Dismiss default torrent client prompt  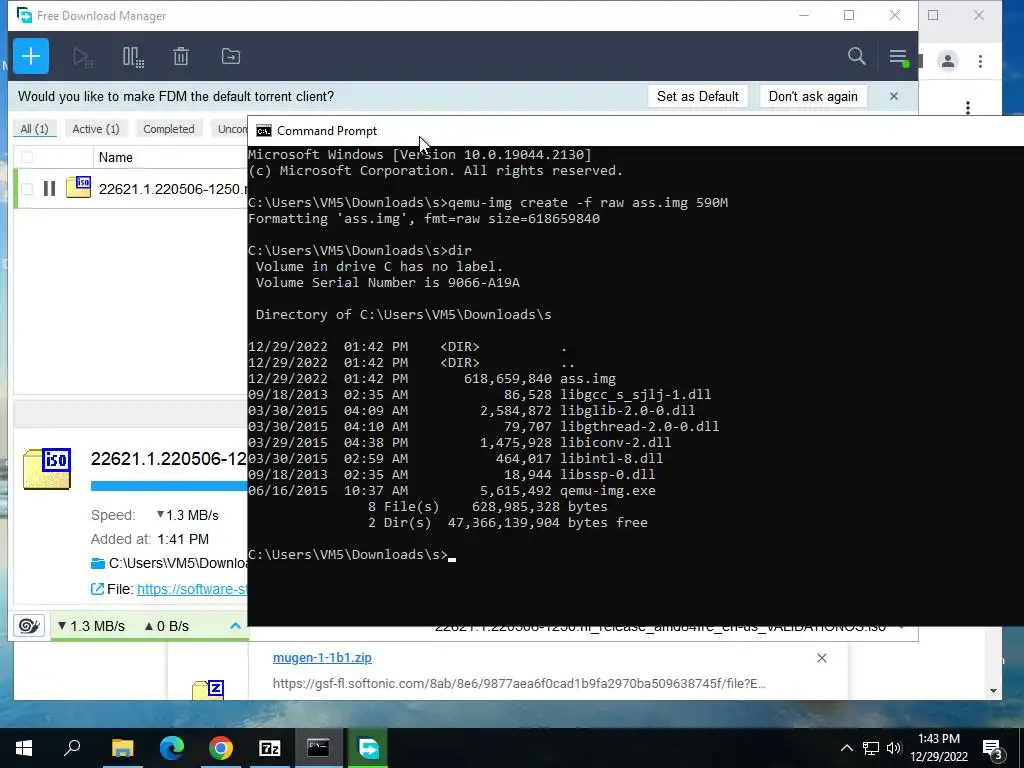coord(894,97)
